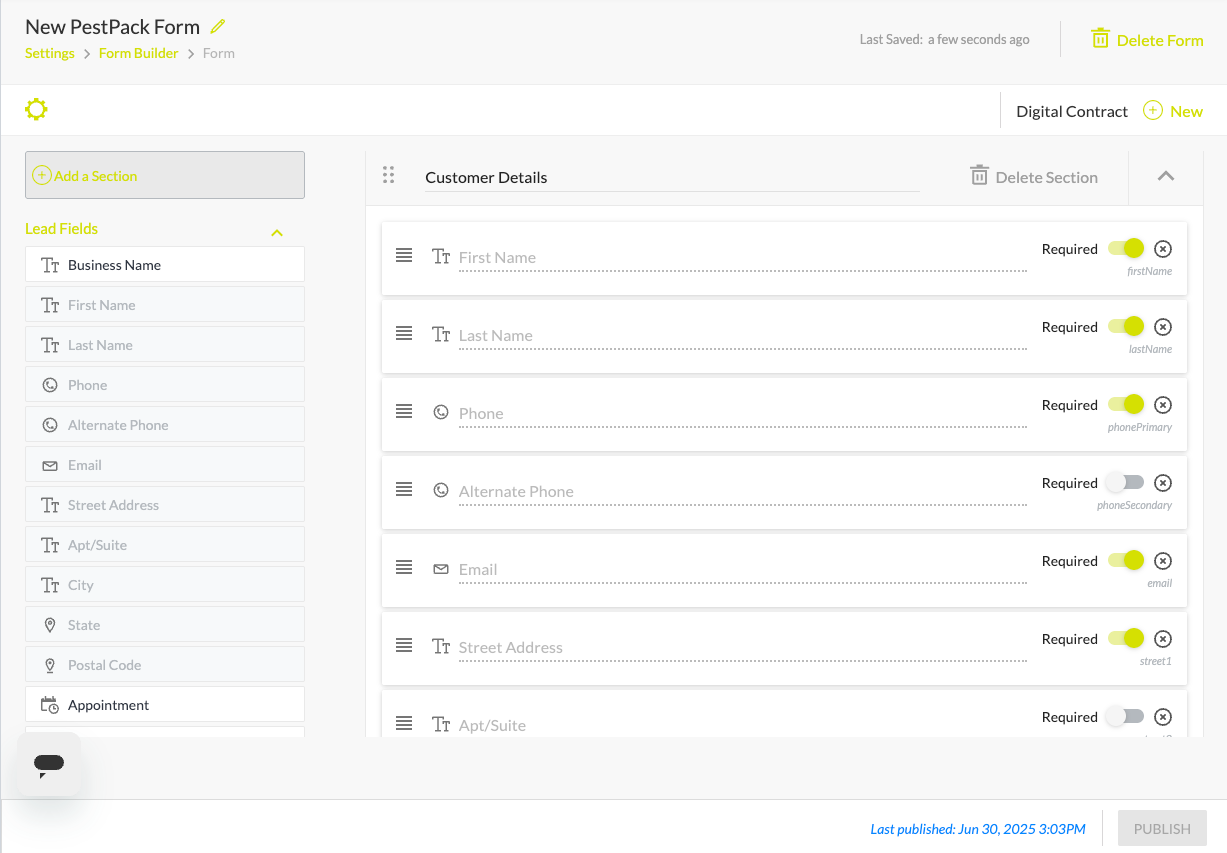Click the firstName field key text

tap(1149, 271)
